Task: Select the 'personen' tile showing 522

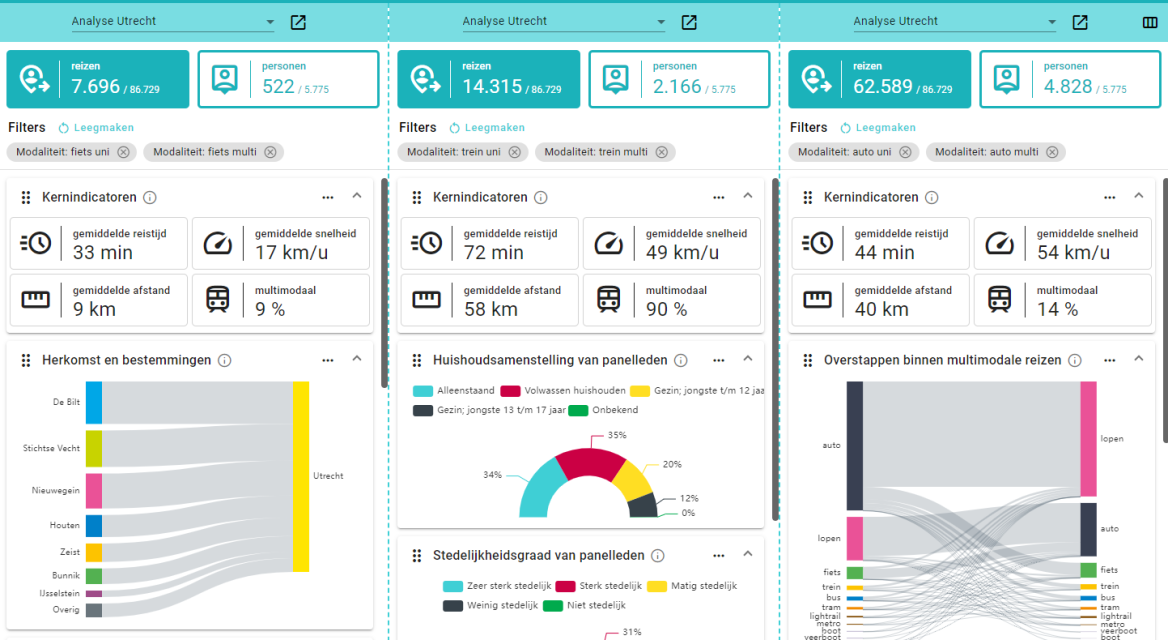Action: pos(288,79)
